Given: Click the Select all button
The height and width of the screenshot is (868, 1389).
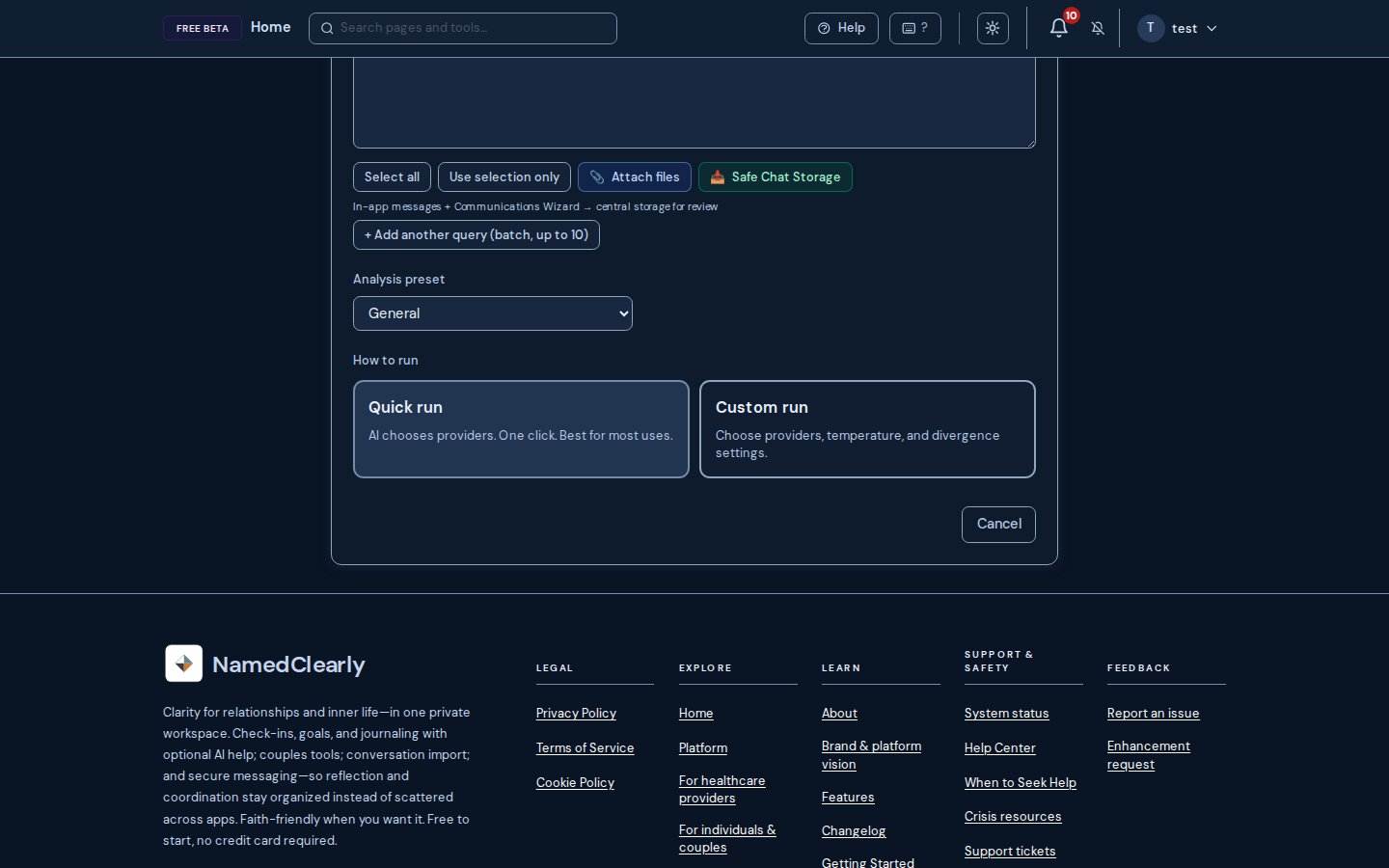Looking at the screenshot, I should click(x=392, y=177).
